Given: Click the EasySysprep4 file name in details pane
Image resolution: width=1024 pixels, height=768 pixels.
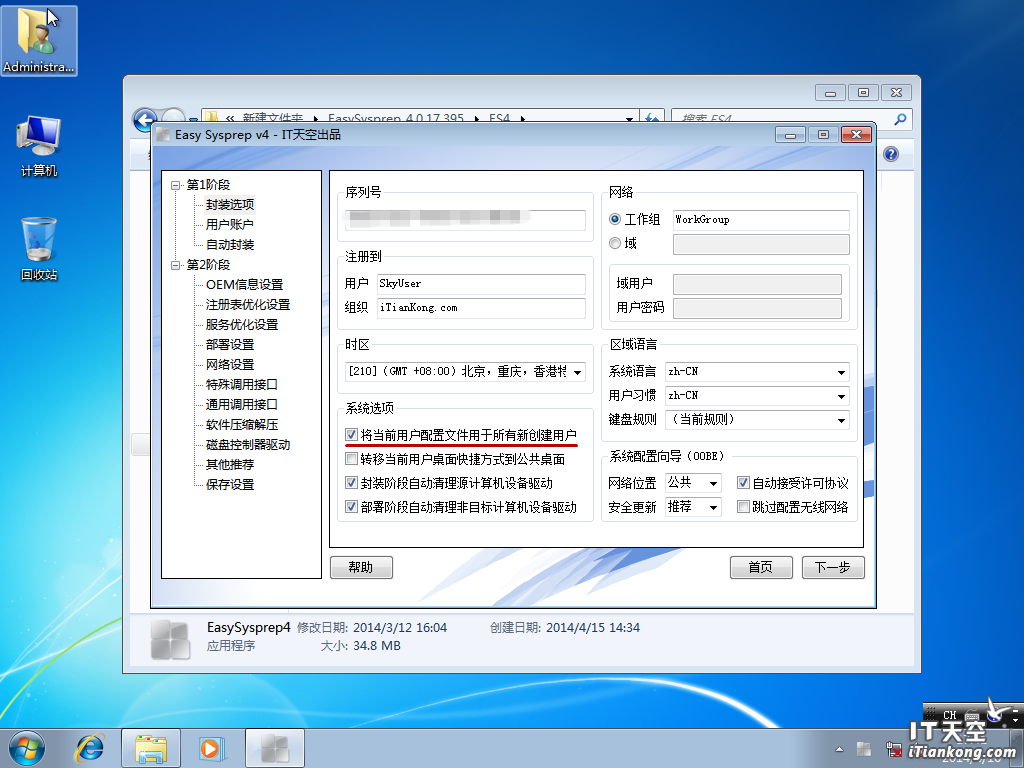Looking at the screenshot, I should [x=249, y=628].
